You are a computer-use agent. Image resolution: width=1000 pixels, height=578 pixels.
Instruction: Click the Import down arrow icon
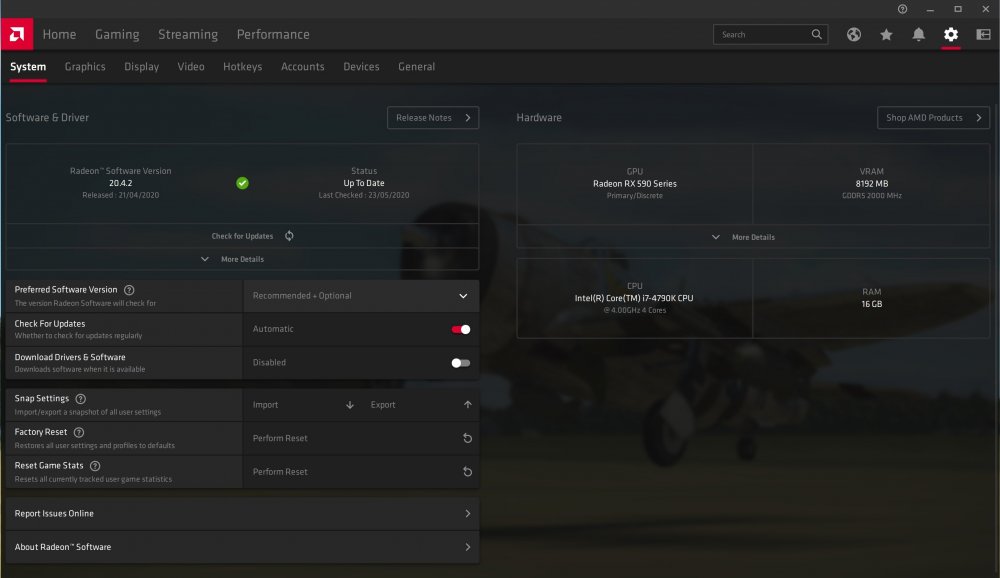pos(349,405)
